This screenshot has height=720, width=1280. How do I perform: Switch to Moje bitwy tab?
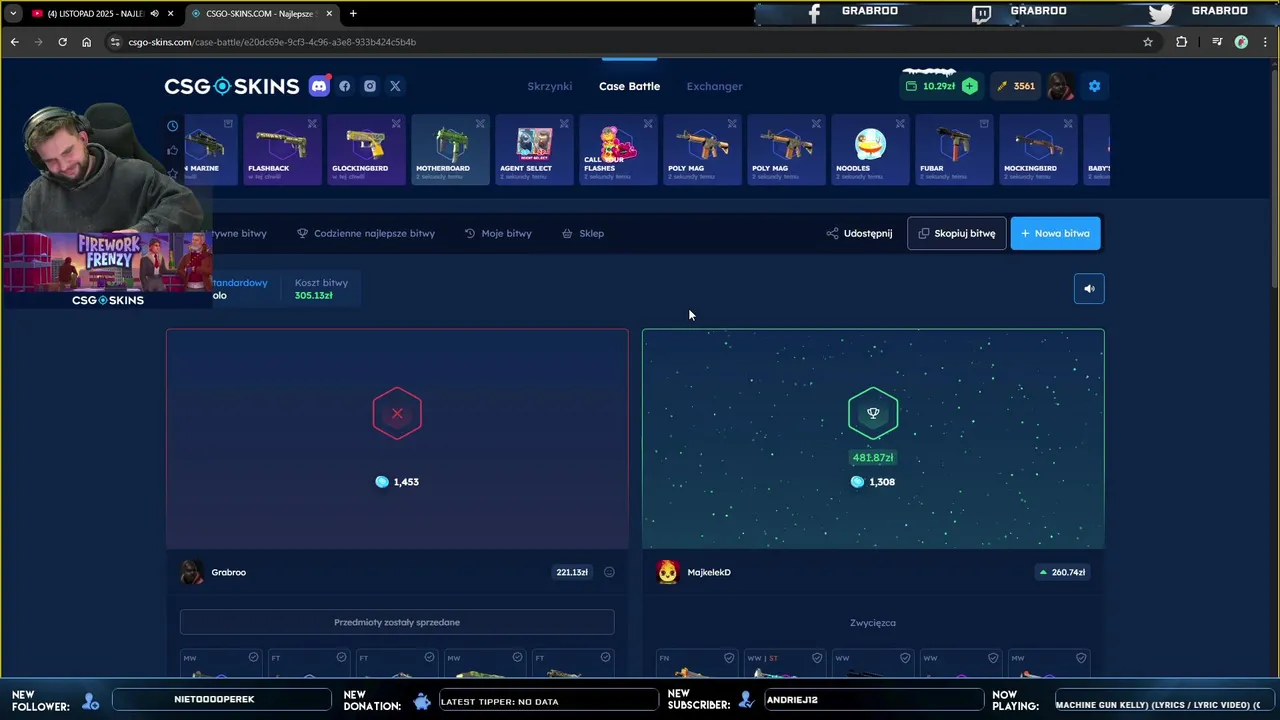[498, 233]
